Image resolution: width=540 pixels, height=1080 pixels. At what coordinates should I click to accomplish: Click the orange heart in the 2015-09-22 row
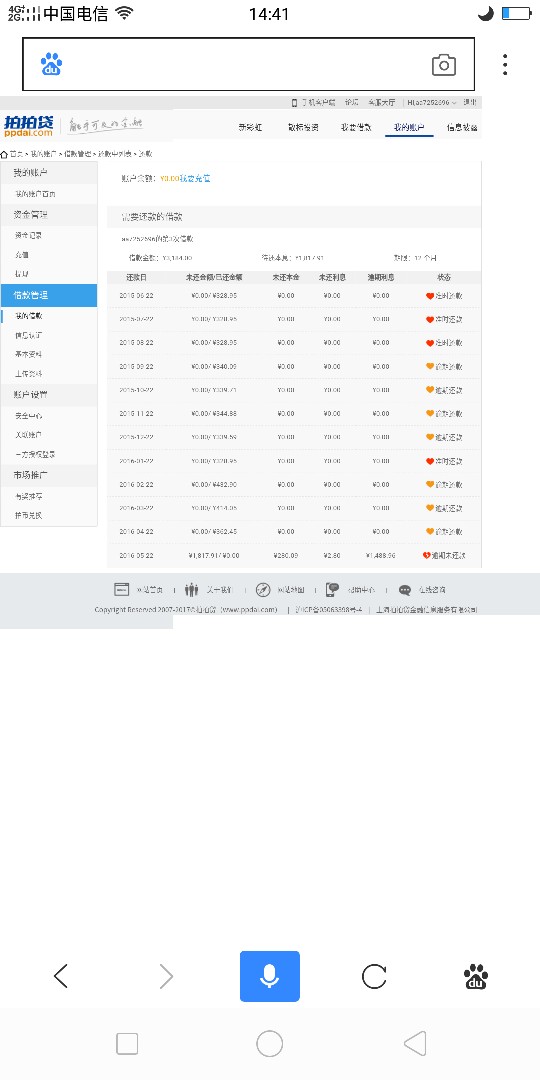coord(430,366)
